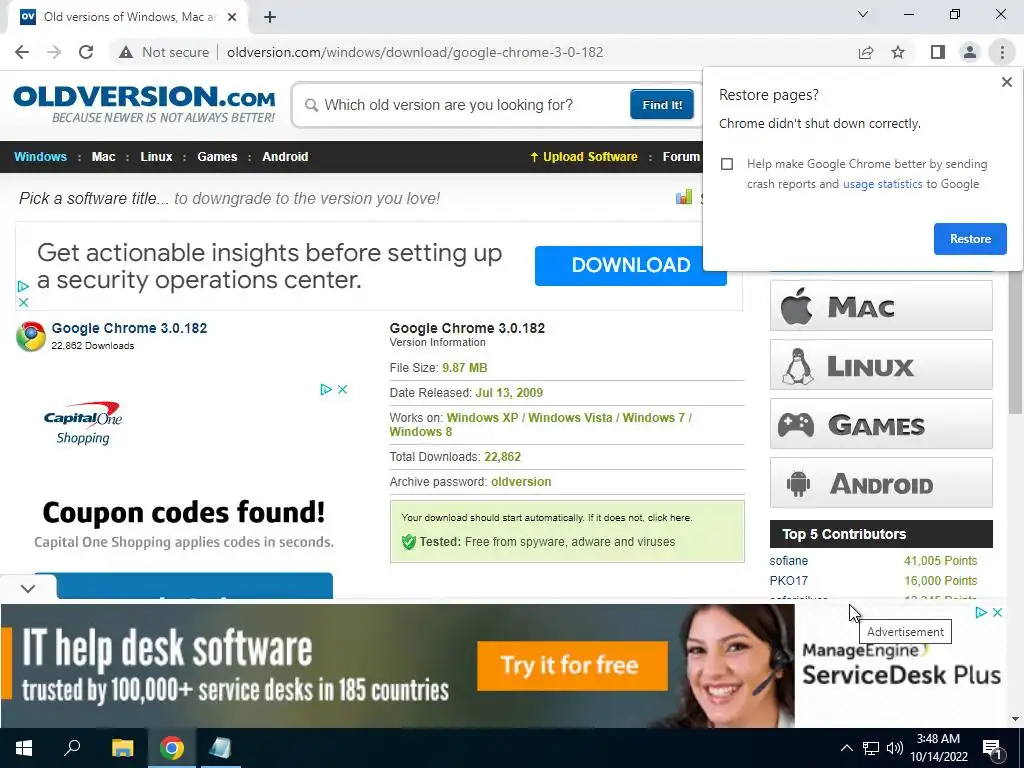Image resolution: width=1024 pixels, height=768 pixels.
Task: Close the security operations center ad
Action: (x=24, y=302)
